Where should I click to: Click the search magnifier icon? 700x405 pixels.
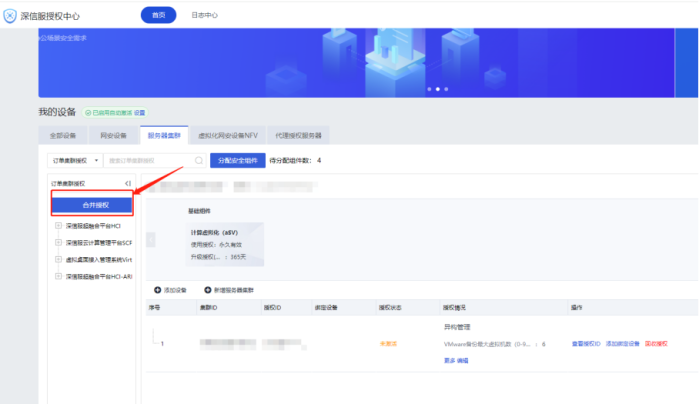pyautogui.click(x=199, y=160)
